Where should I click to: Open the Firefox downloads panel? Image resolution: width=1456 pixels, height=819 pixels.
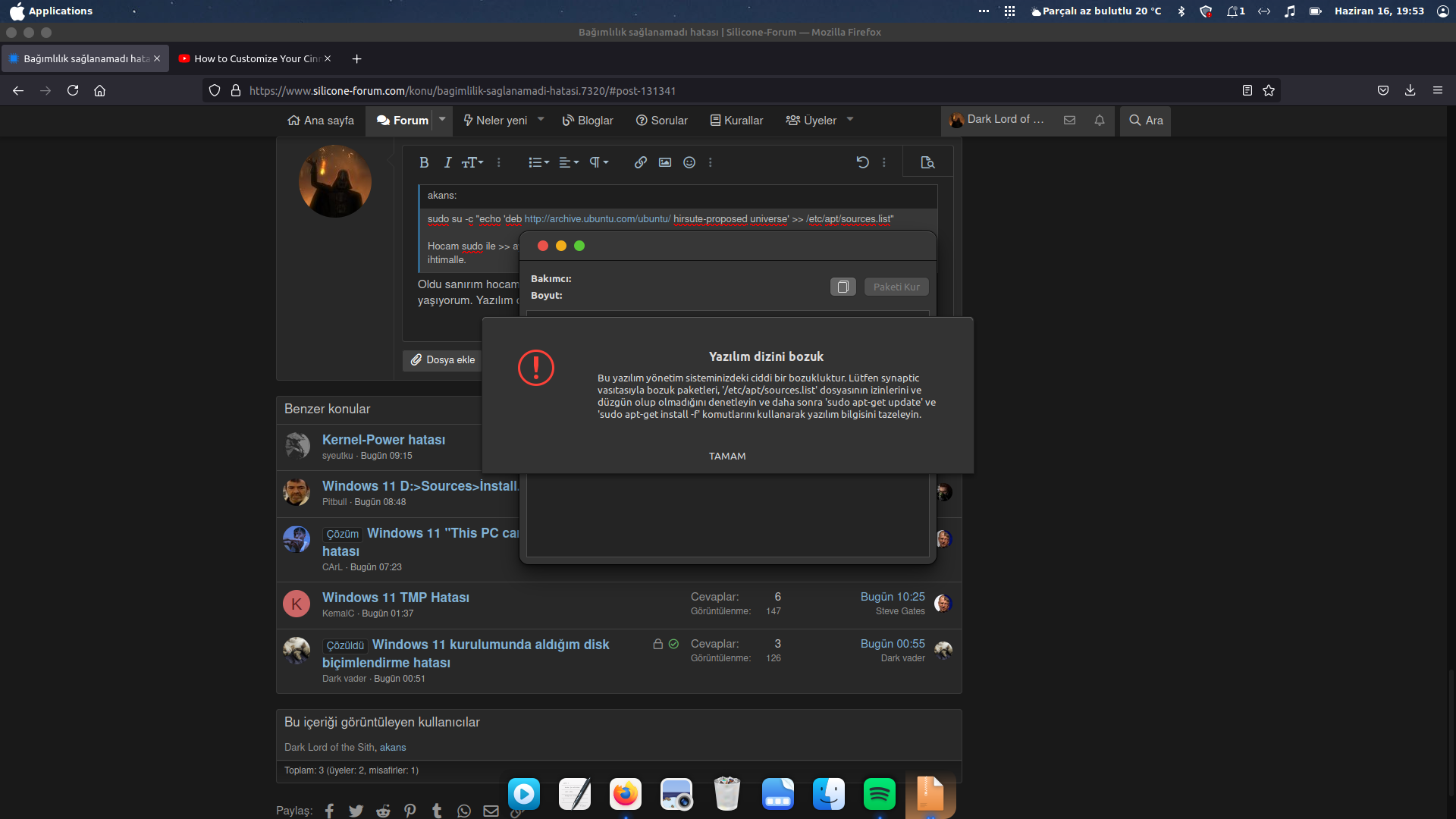point(1410,90)
